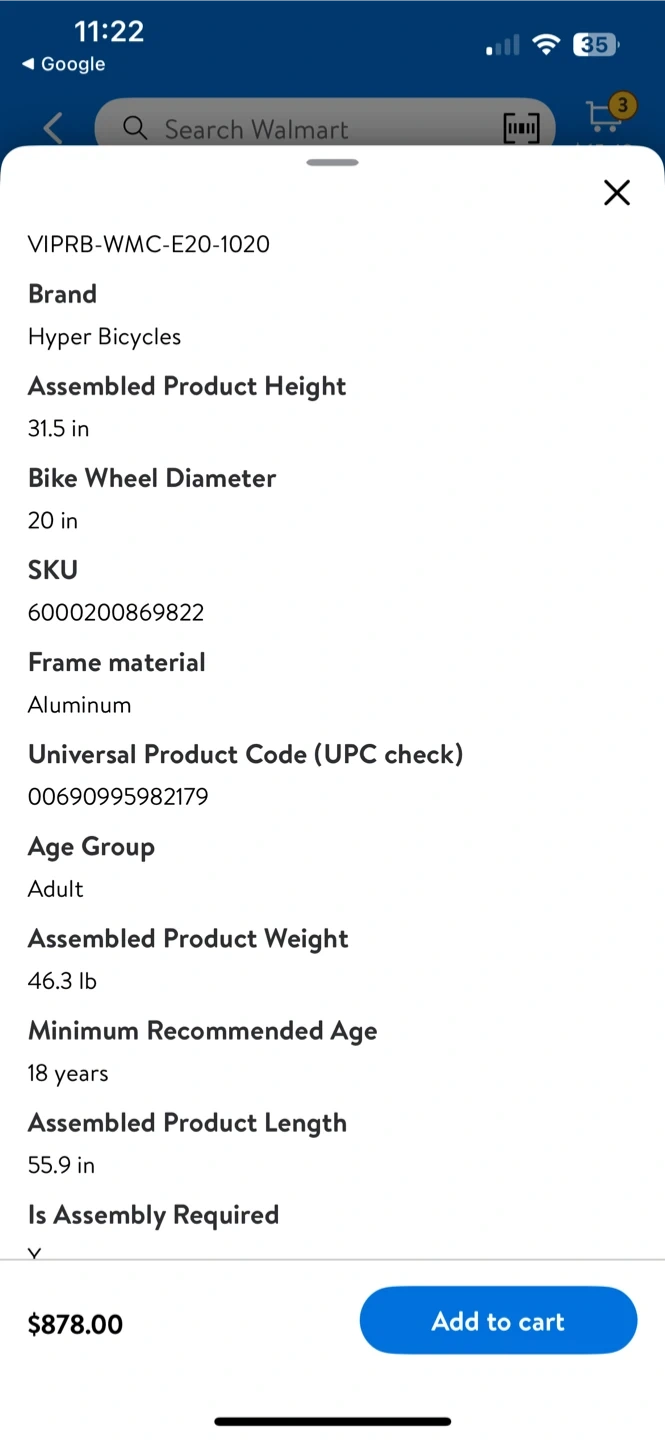Image resolution: width=665 pixels, height=1440 pixels.
Task: Tap the Search Walmart field
Action: point(300,129)
